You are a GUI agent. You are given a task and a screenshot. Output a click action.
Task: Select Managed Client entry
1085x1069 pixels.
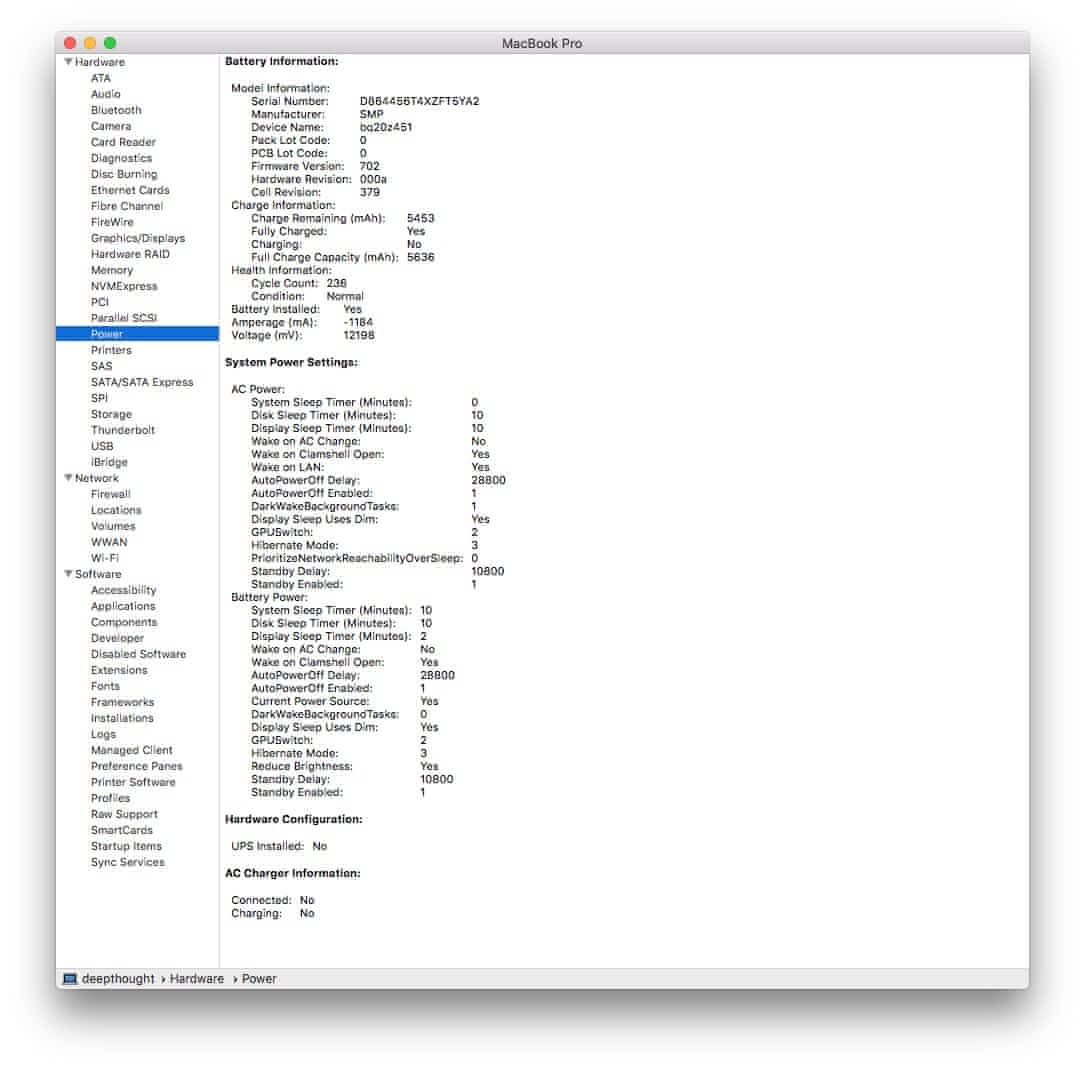[131, 750]
